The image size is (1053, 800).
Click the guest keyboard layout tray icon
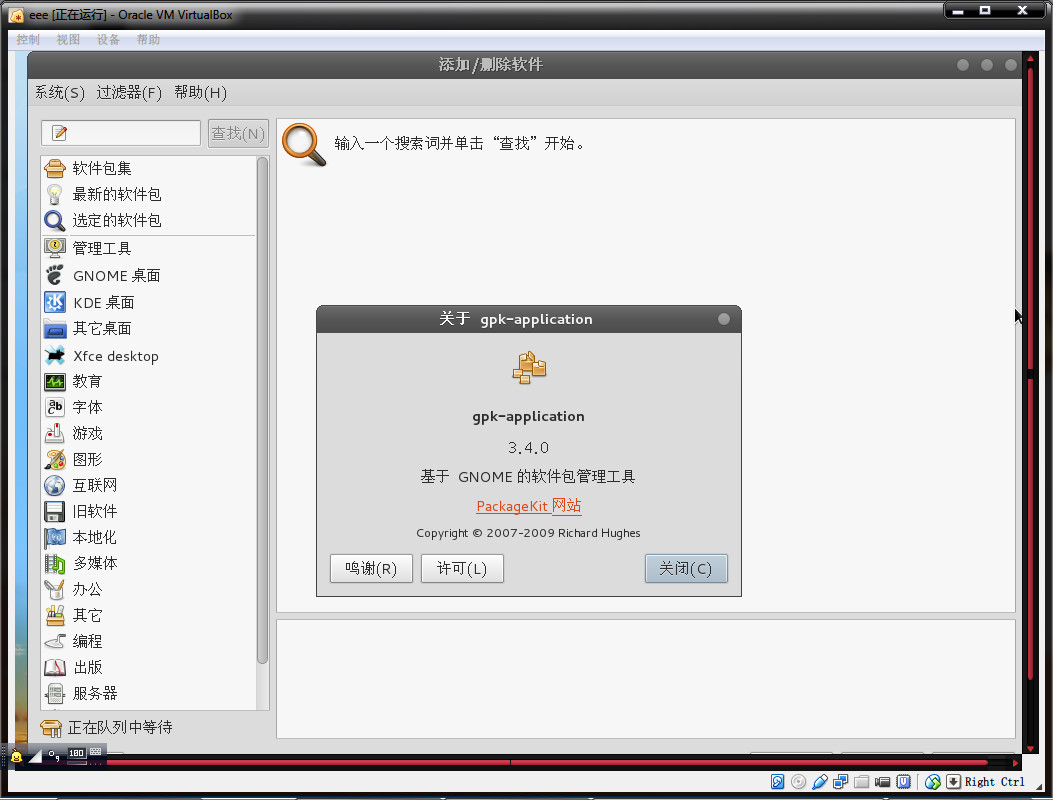point(96,752)
